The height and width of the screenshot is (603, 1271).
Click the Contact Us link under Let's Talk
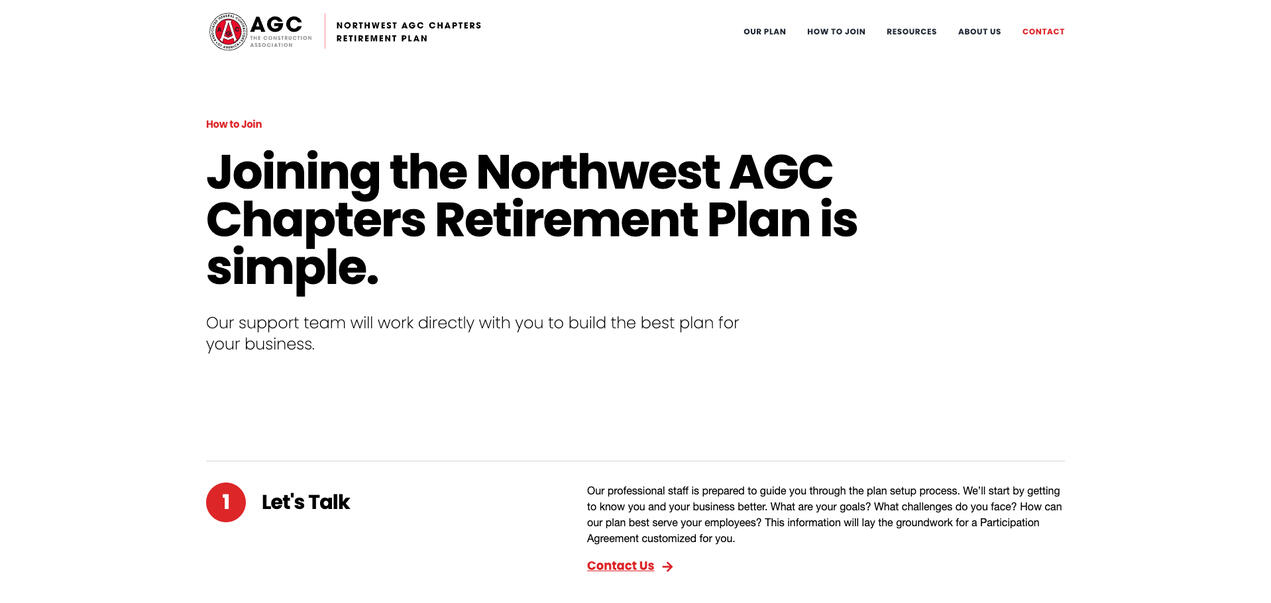620,566
